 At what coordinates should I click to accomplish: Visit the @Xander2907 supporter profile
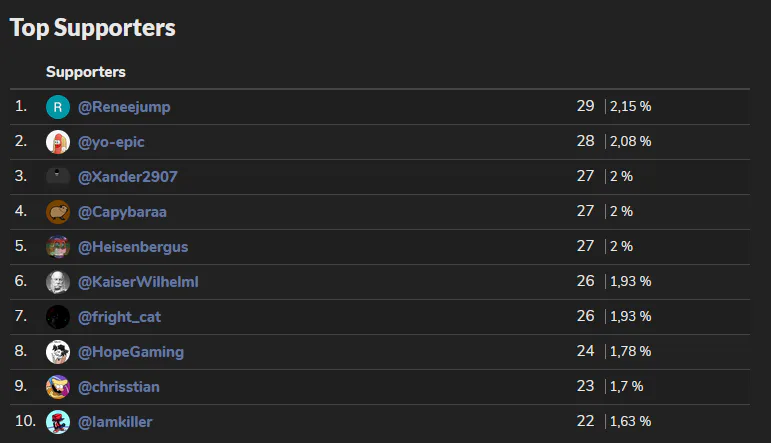pos(127,177)
